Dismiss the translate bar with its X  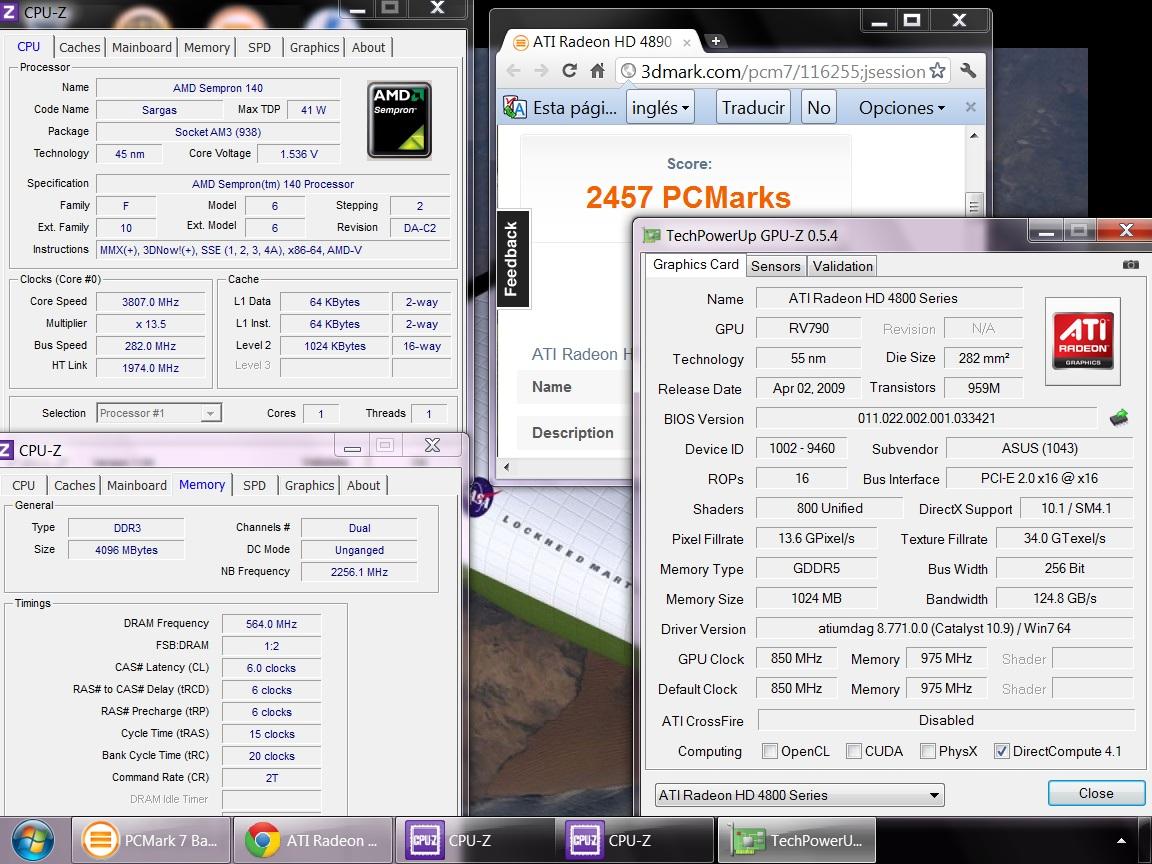tap(971, 107)
